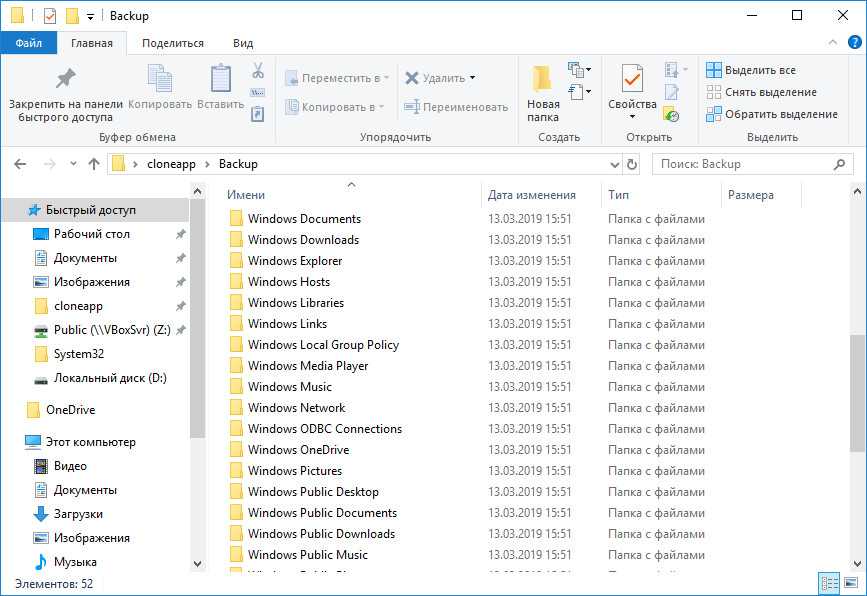Image resolution: width=867 pixels, height=596 pixels.
Task: Open the Файл menu
Action: coord(28,43)
